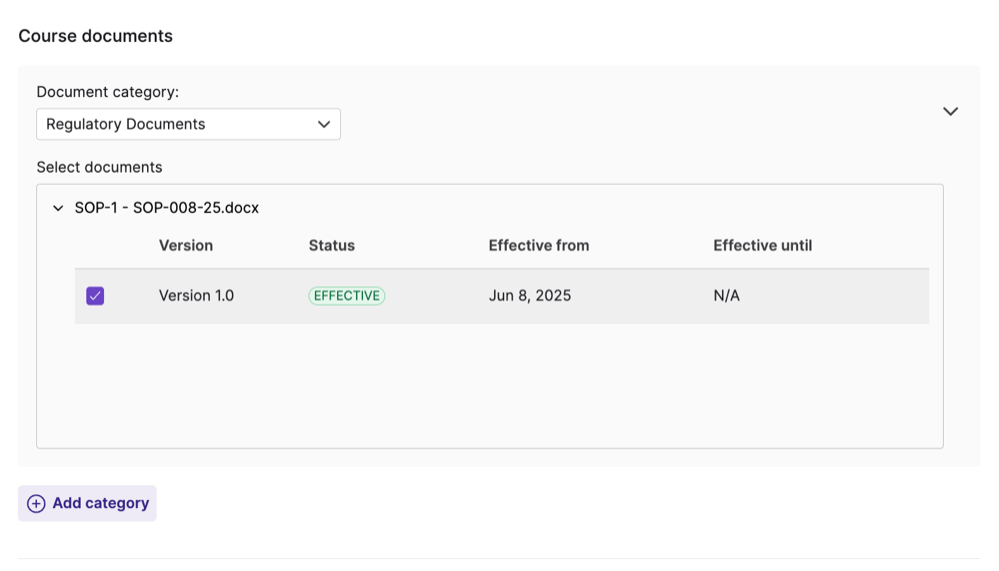
Task: Collapse the category panel using the top-right chevron
Action: [950, 111]
